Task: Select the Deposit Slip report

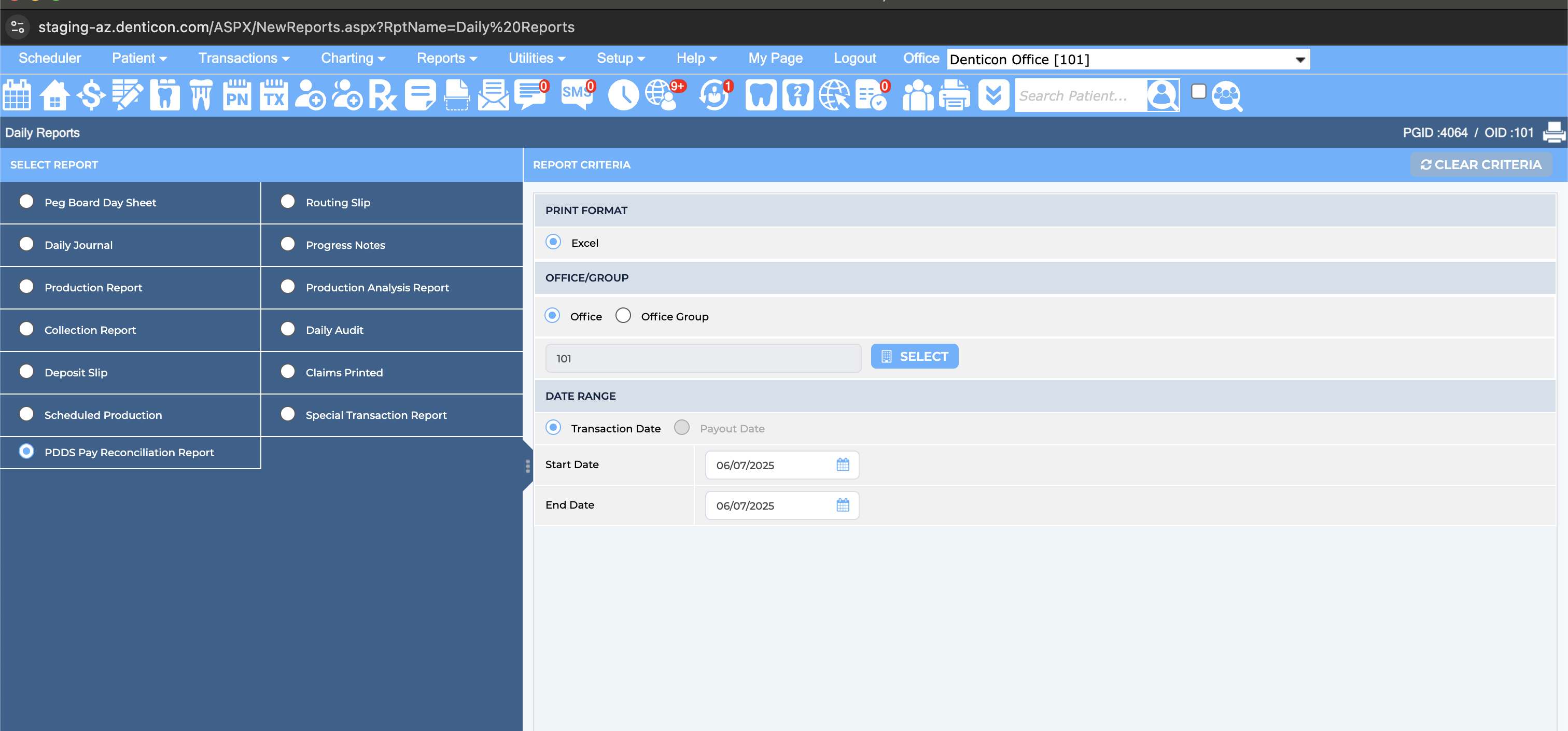Action: 26,372
